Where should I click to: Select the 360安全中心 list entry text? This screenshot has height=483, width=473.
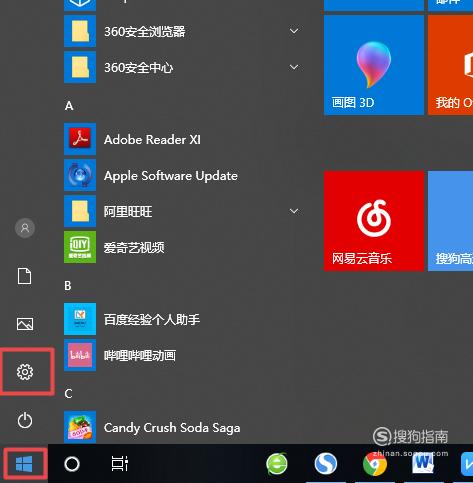coord(138,68)
